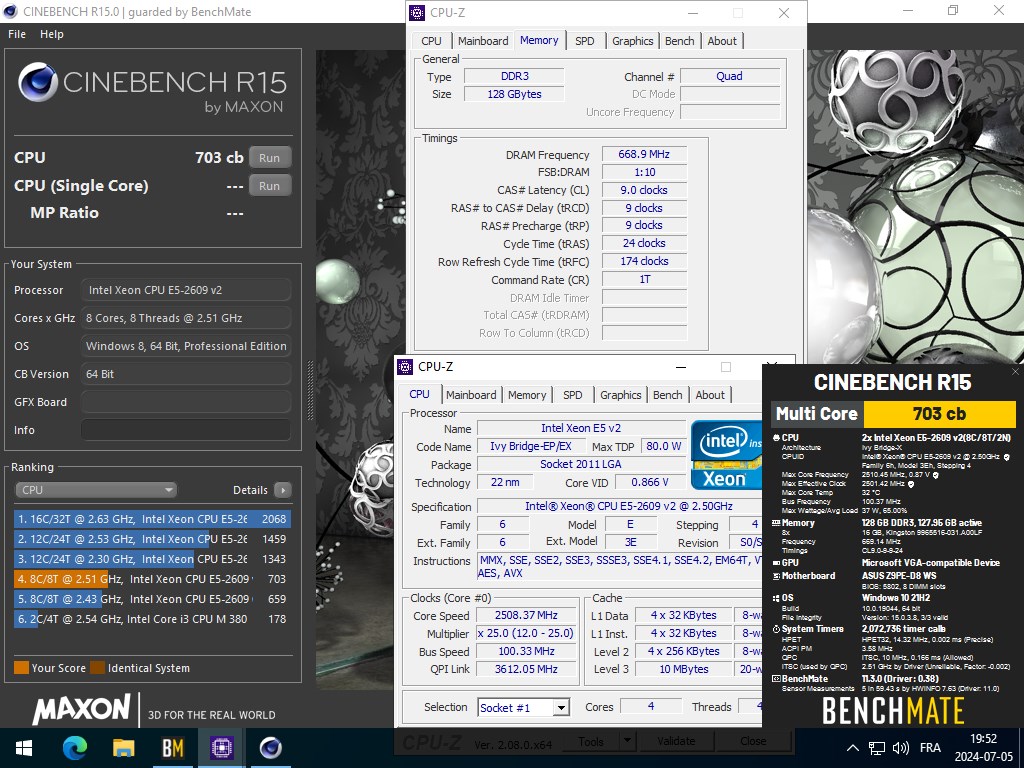Click the BENCHMATE logo in overlay
The image size is (1024, 768).
[893, 711]
